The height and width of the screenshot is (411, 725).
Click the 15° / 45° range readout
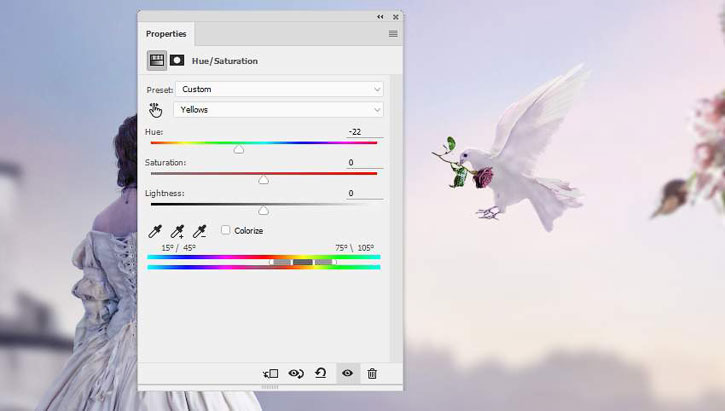click(x=178, y=248)
